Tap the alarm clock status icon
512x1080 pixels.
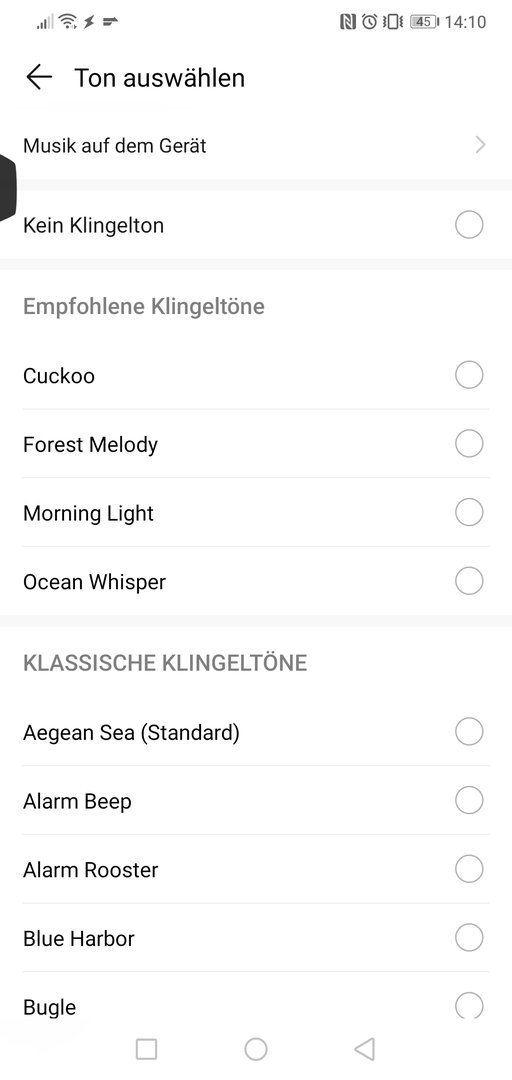coord(370,22)
